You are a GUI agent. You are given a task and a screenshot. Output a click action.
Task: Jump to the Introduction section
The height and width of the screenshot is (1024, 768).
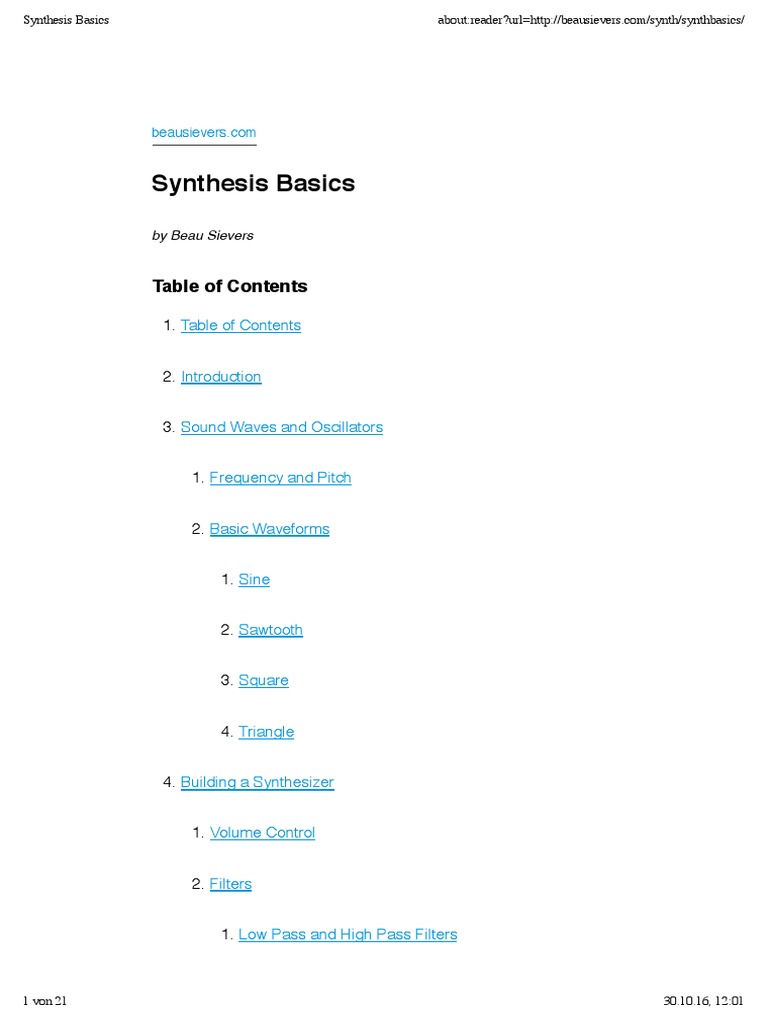pyautogui.click(x=221, y=376)
